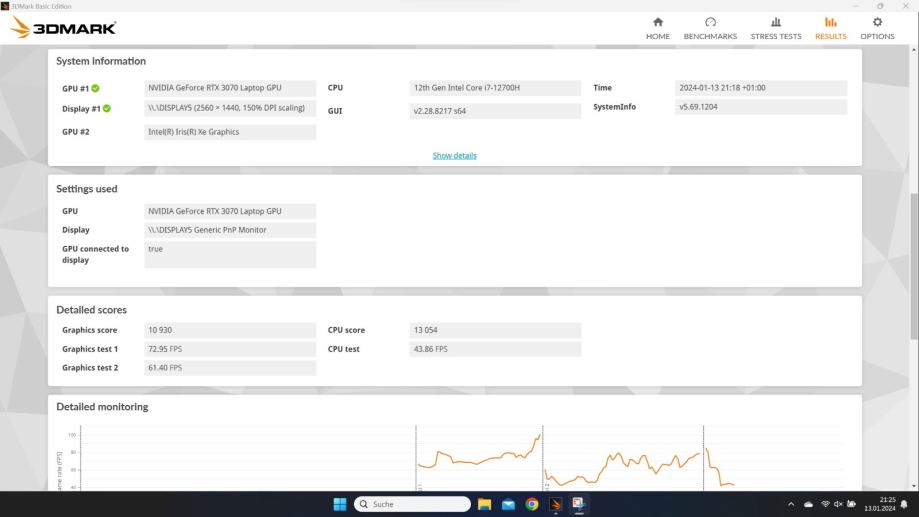Click the 3DMark logo
This screenshot has width=919, height=517.
pos(63,28)
